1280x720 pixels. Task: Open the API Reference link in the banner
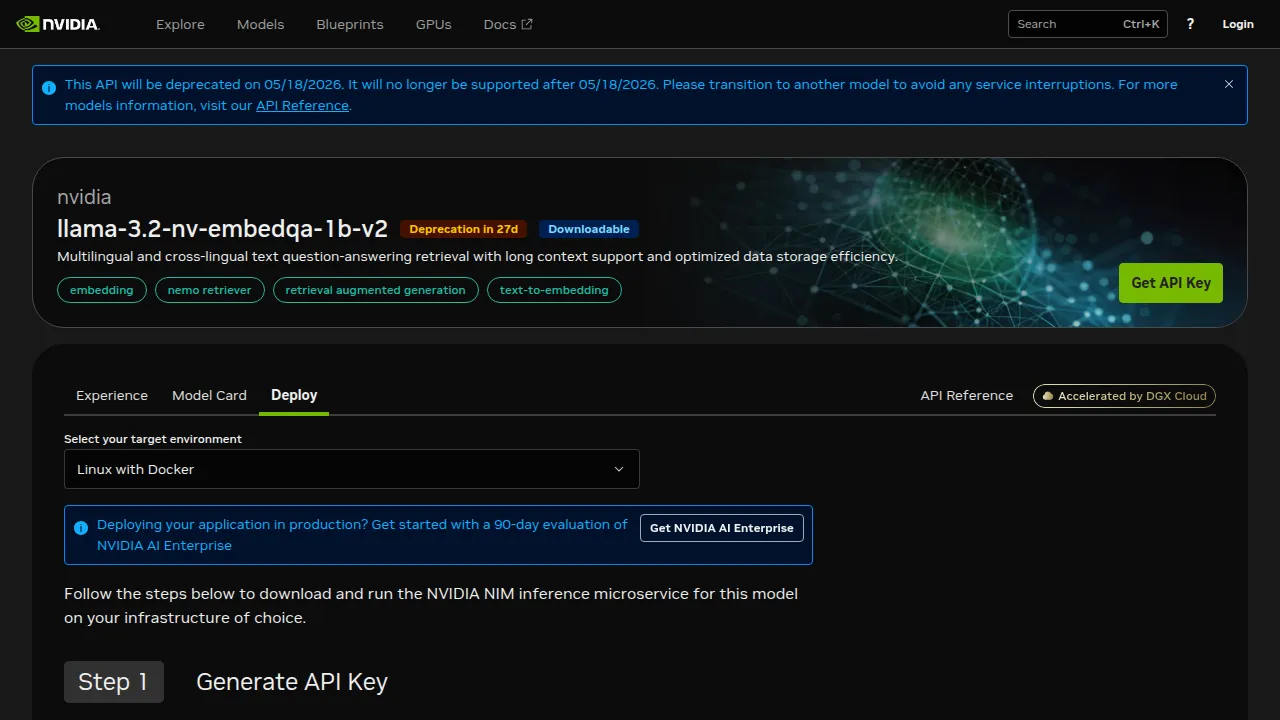pyautogui.click(x=302, y=105)
